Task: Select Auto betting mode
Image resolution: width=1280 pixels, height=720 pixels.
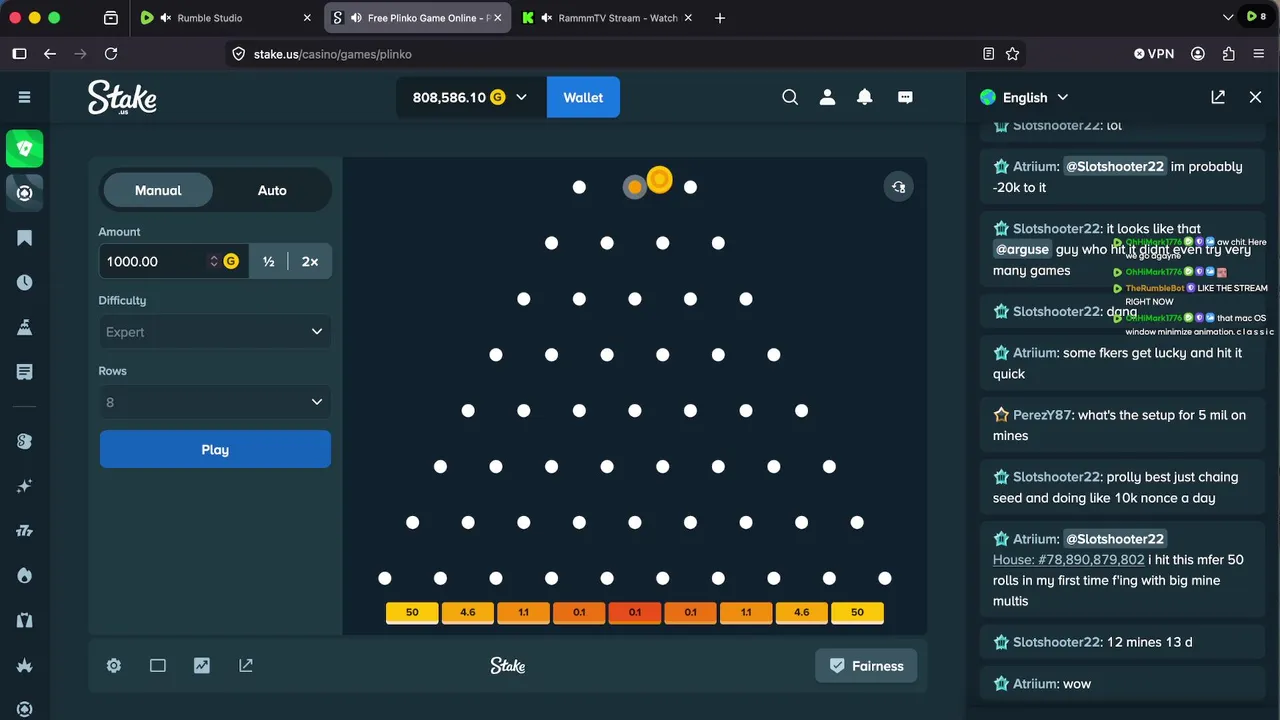Action: point(272,190)
